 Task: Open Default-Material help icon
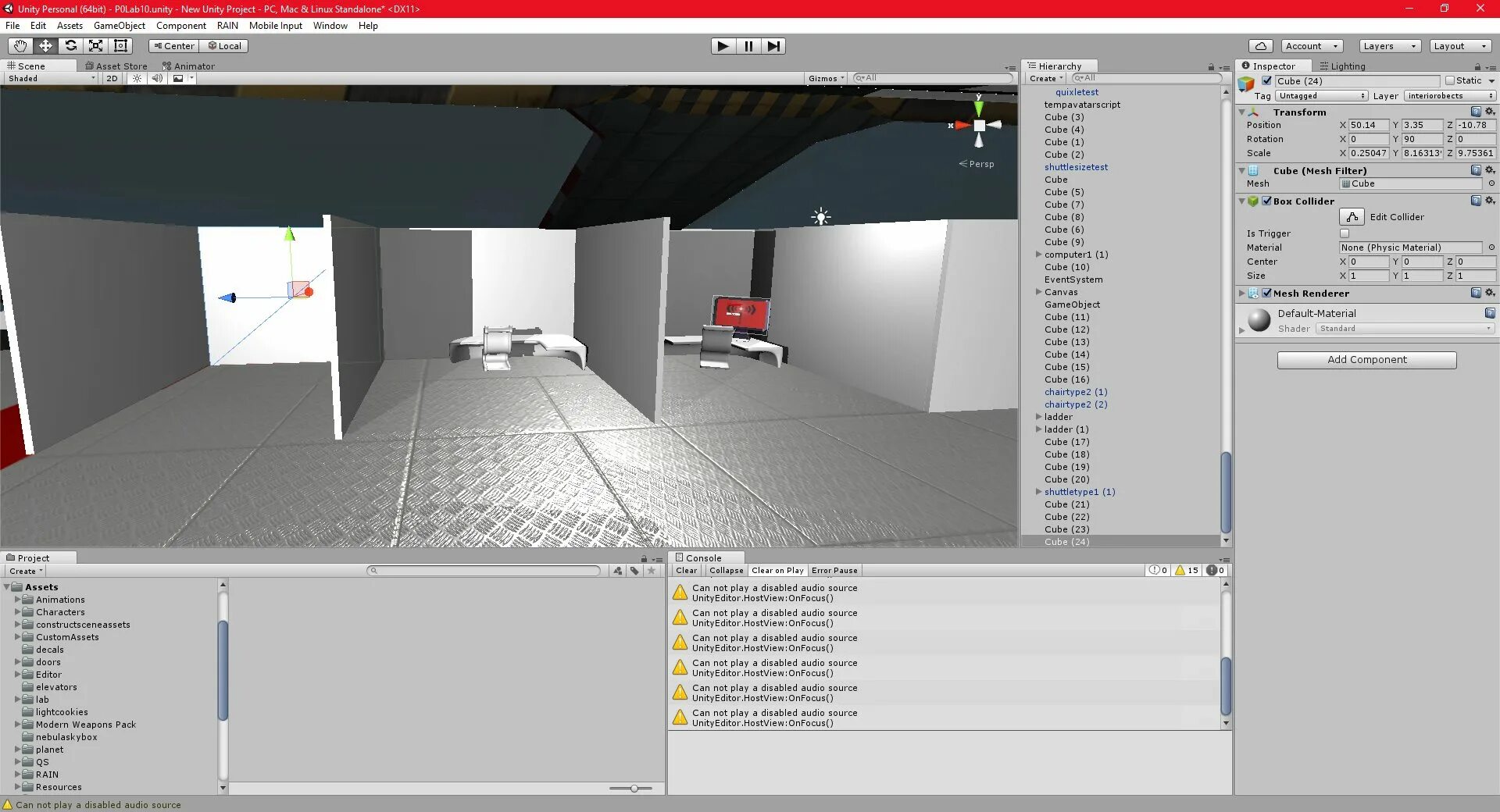(1490, 313)
